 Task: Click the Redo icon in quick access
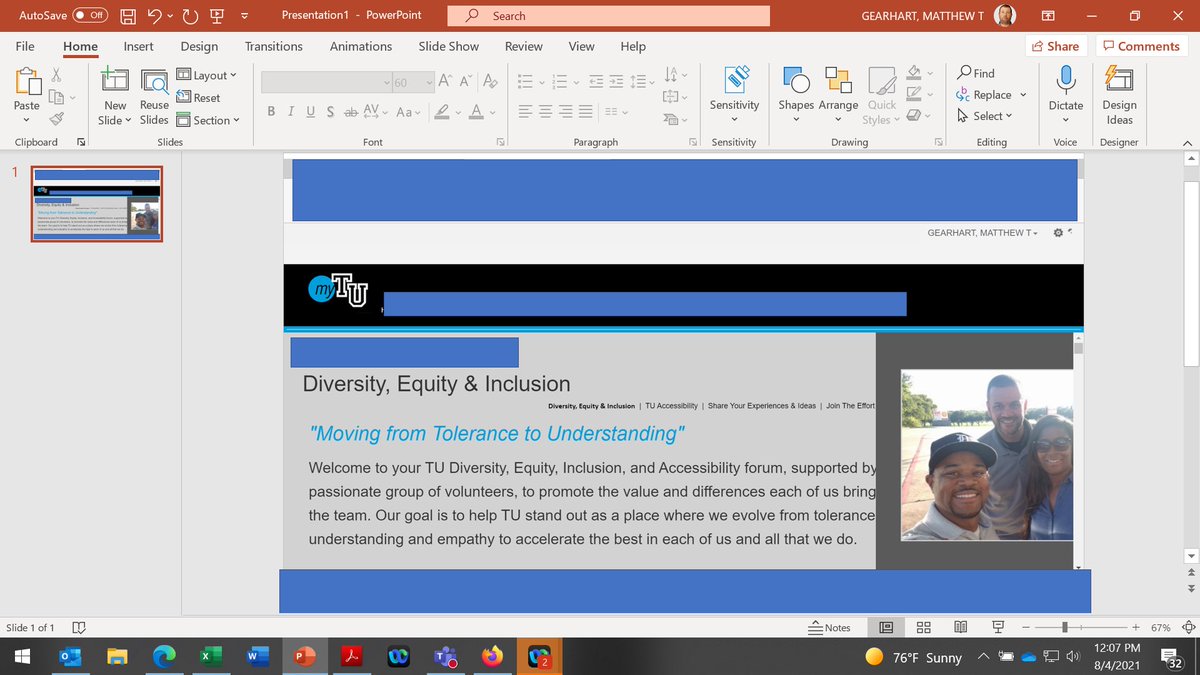tap(190, 16)
